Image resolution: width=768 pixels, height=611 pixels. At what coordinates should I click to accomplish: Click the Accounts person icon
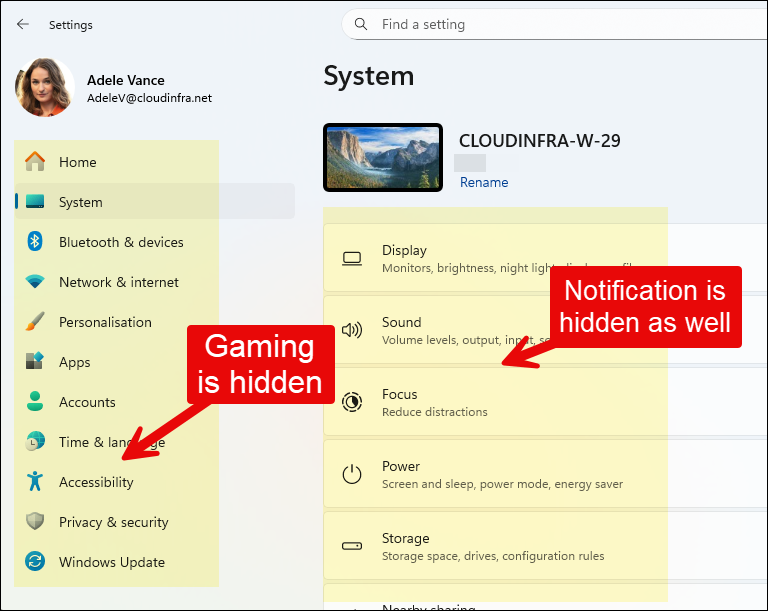[36, 402]
